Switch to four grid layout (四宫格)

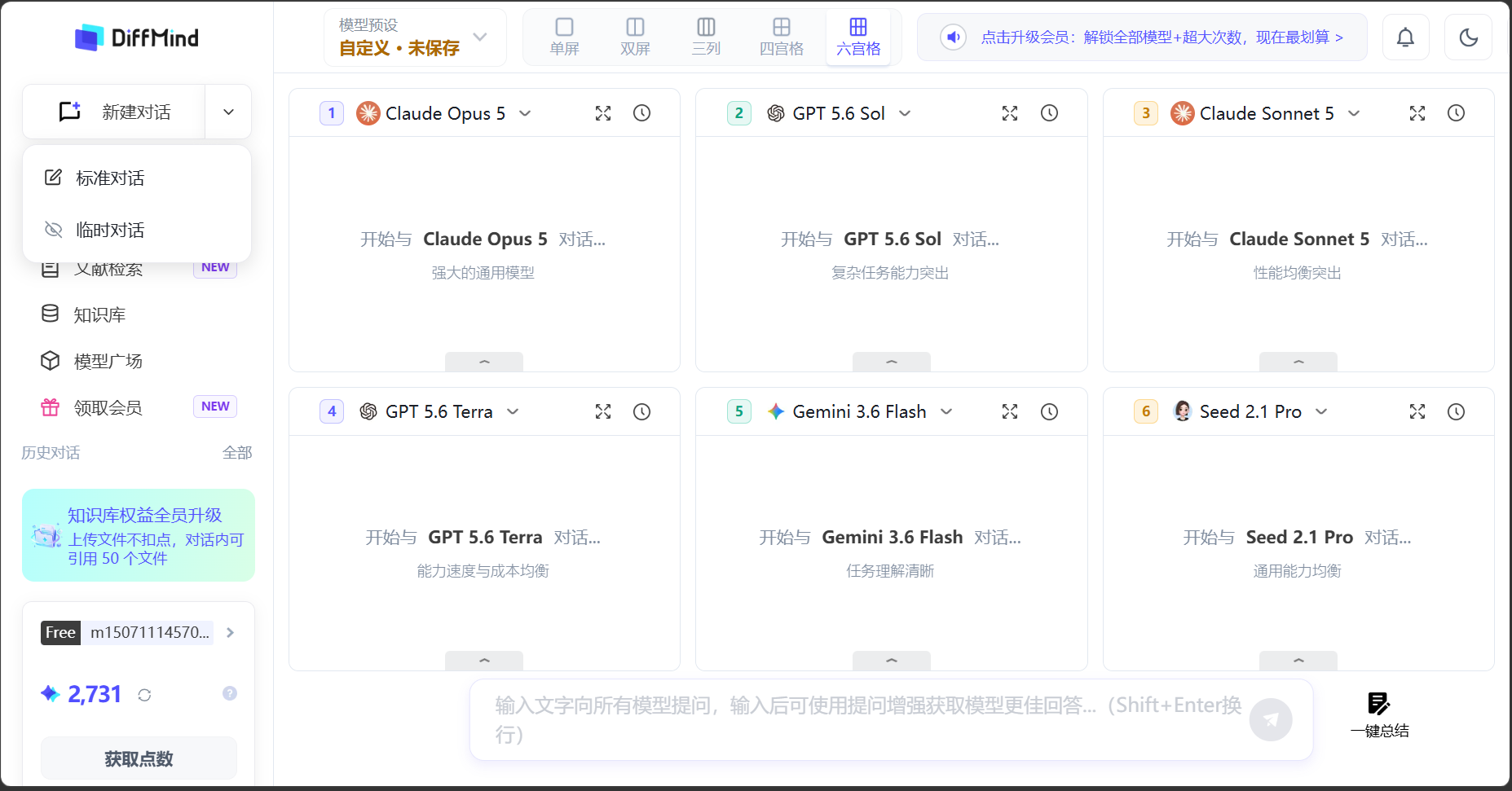tap(781, 37)
